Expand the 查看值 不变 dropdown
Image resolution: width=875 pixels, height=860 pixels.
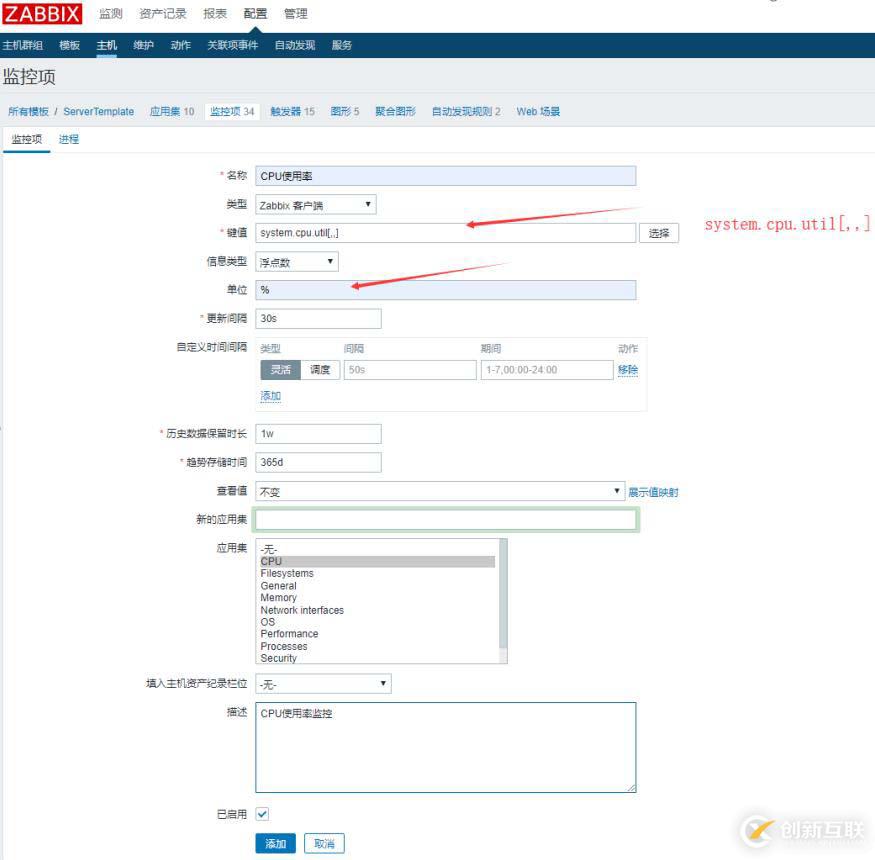click(x=440, y=492)
